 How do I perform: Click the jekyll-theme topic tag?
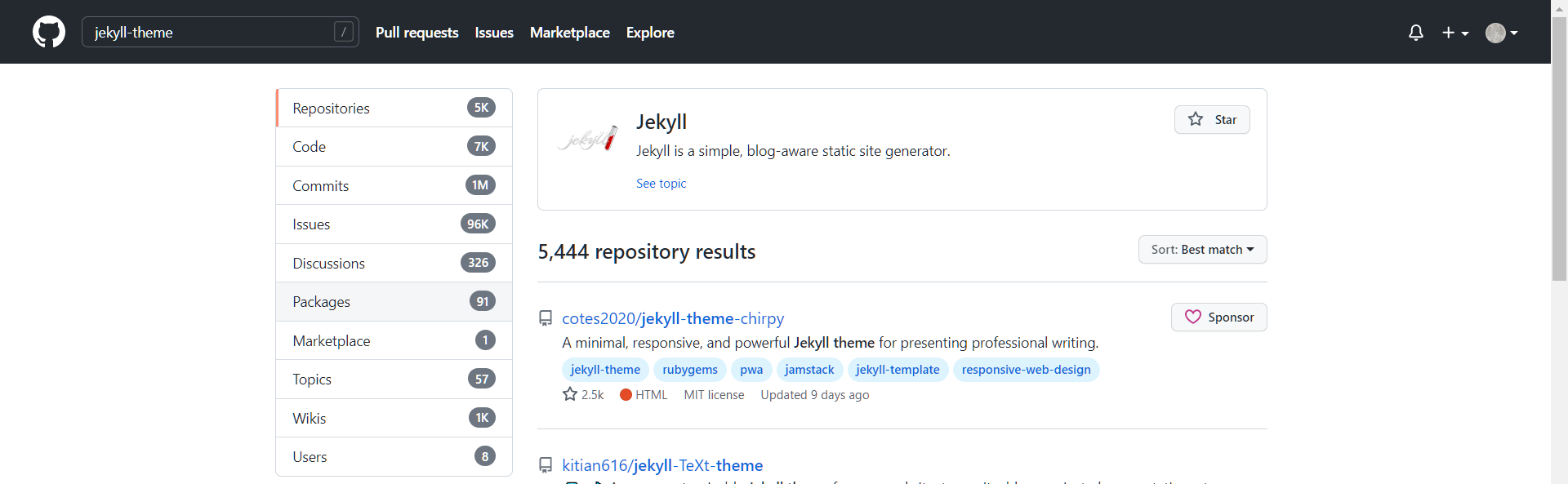pyautogui.click(x=605, y=370)
